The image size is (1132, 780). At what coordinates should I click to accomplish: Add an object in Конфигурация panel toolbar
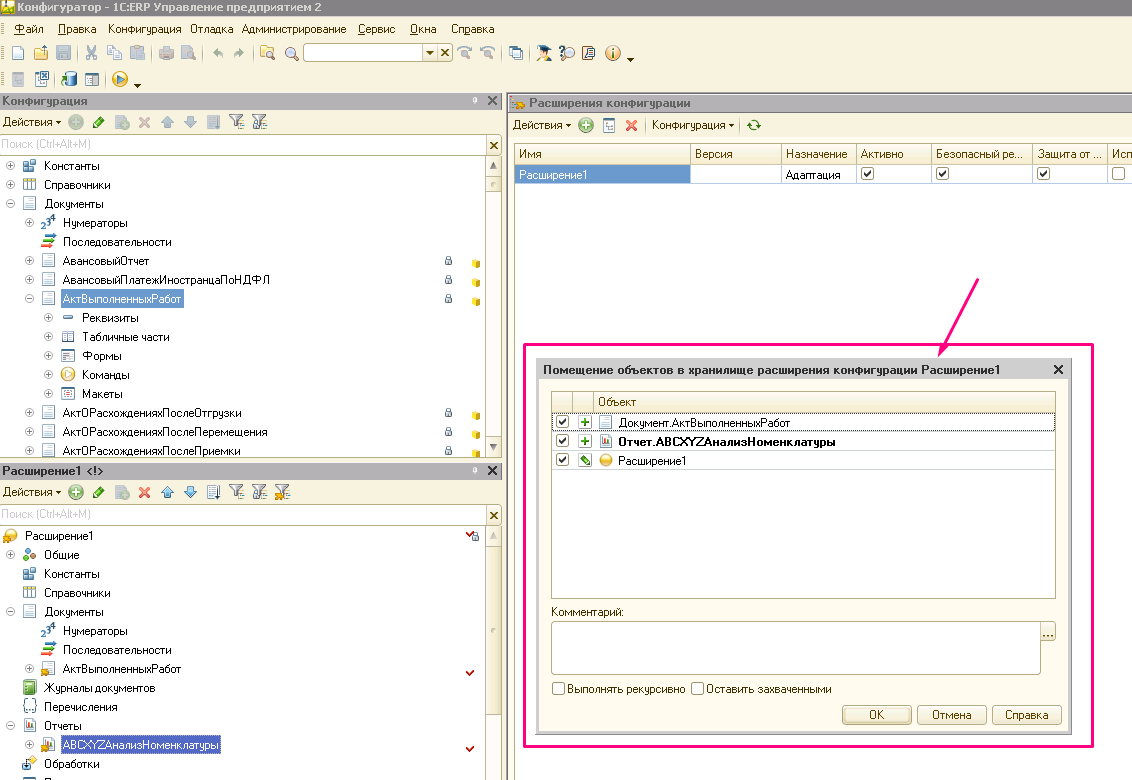(76, 122)
